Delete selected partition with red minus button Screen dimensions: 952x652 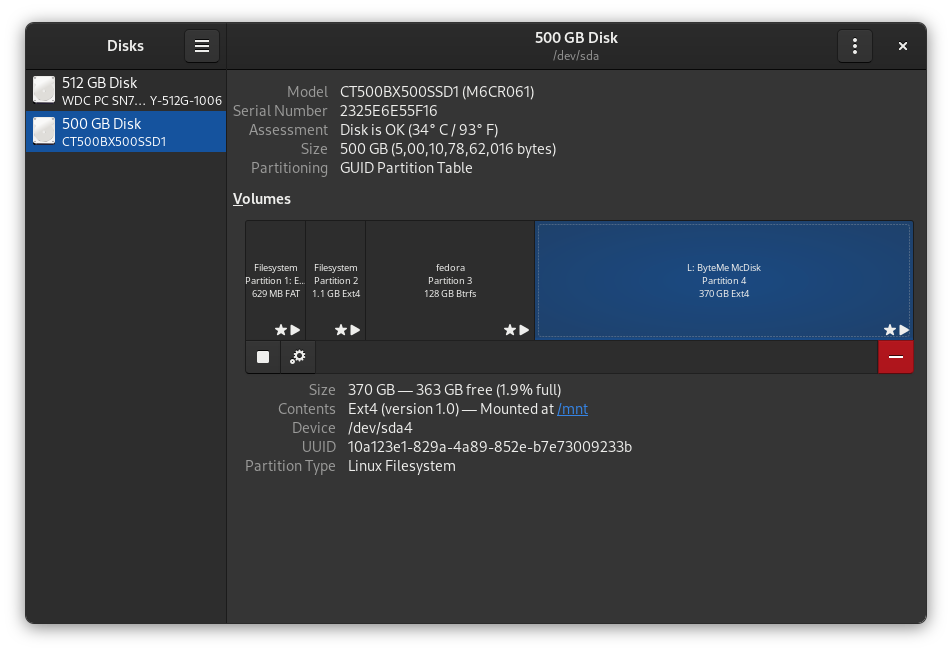[896, 357]
